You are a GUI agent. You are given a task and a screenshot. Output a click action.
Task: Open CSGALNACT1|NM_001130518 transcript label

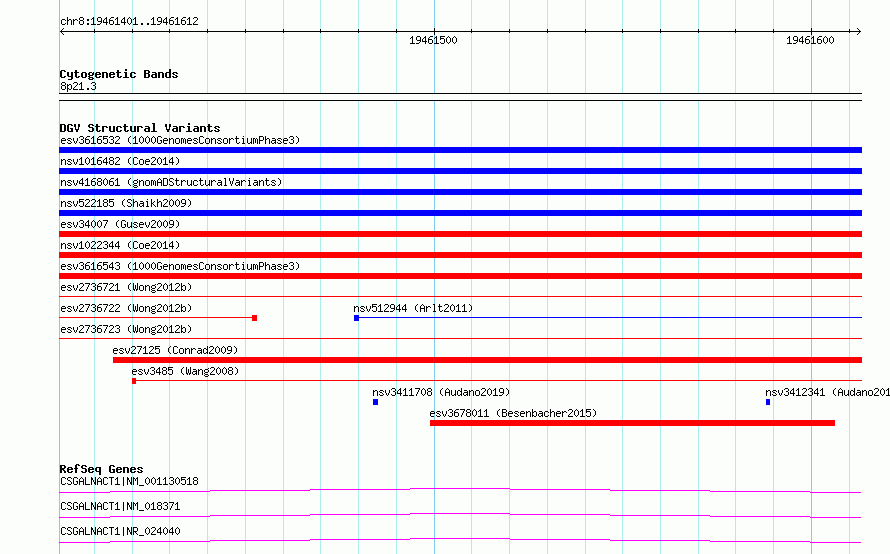coord(129,481)
